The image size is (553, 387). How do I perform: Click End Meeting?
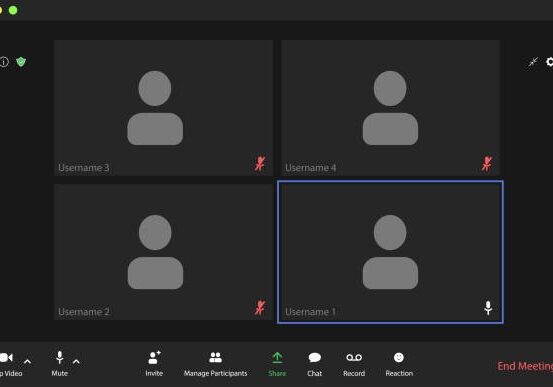(x=525, y=366)
